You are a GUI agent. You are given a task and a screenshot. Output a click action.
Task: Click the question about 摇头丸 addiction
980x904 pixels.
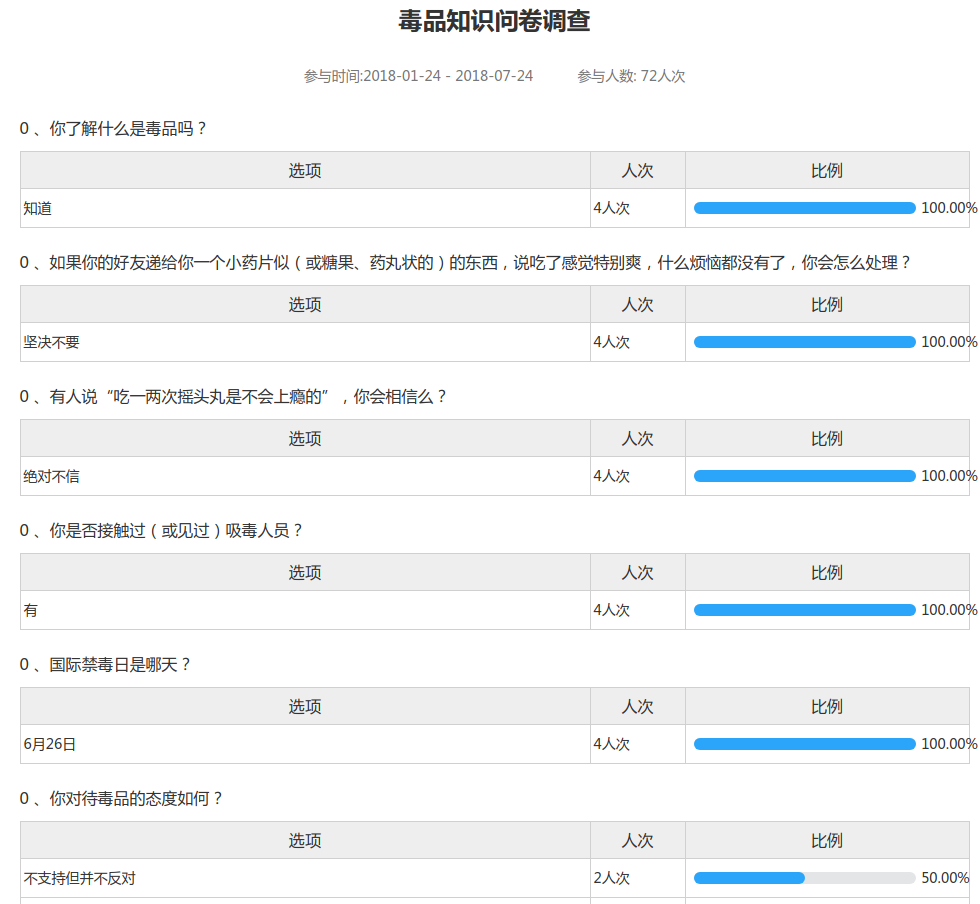pos(234,397)
